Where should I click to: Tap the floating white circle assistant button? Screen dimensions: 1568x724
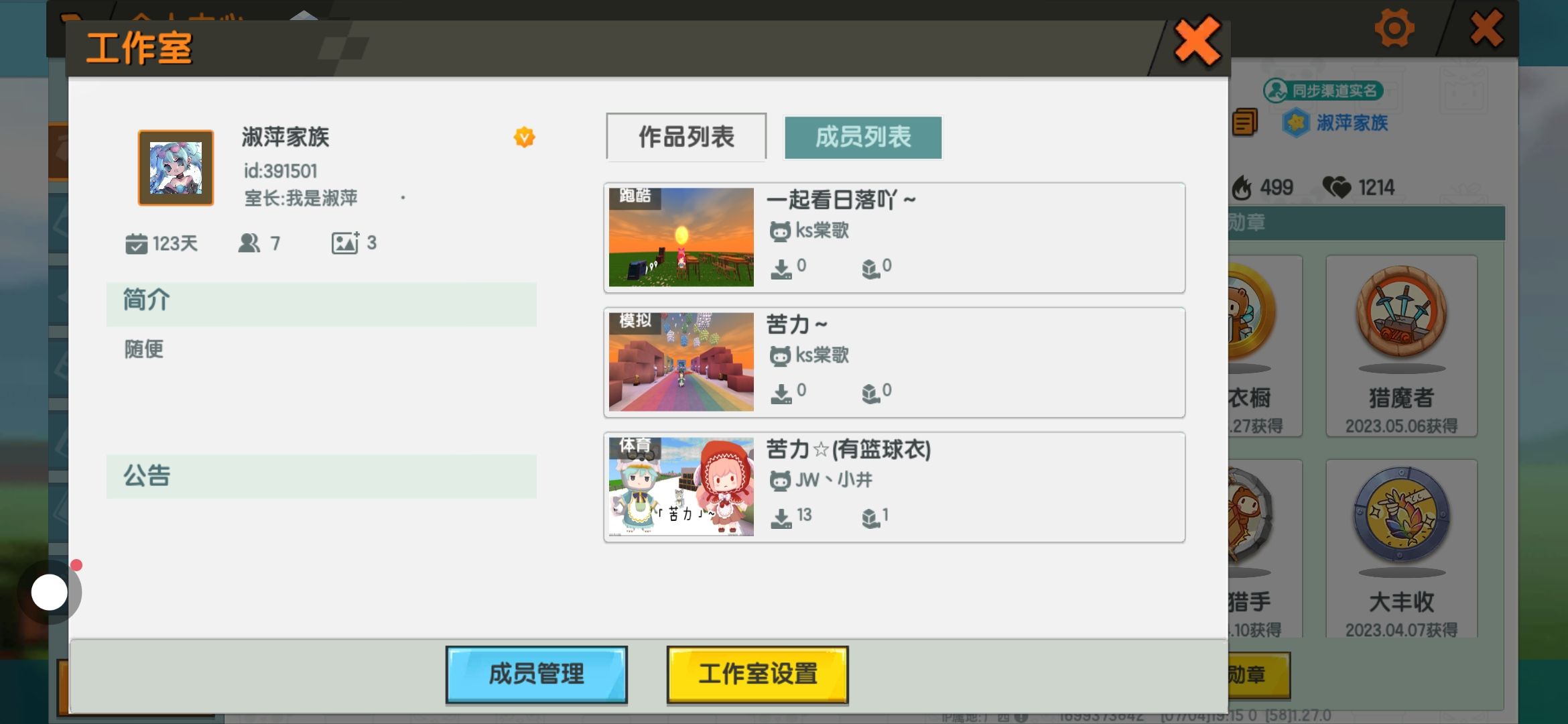(50, 593)
